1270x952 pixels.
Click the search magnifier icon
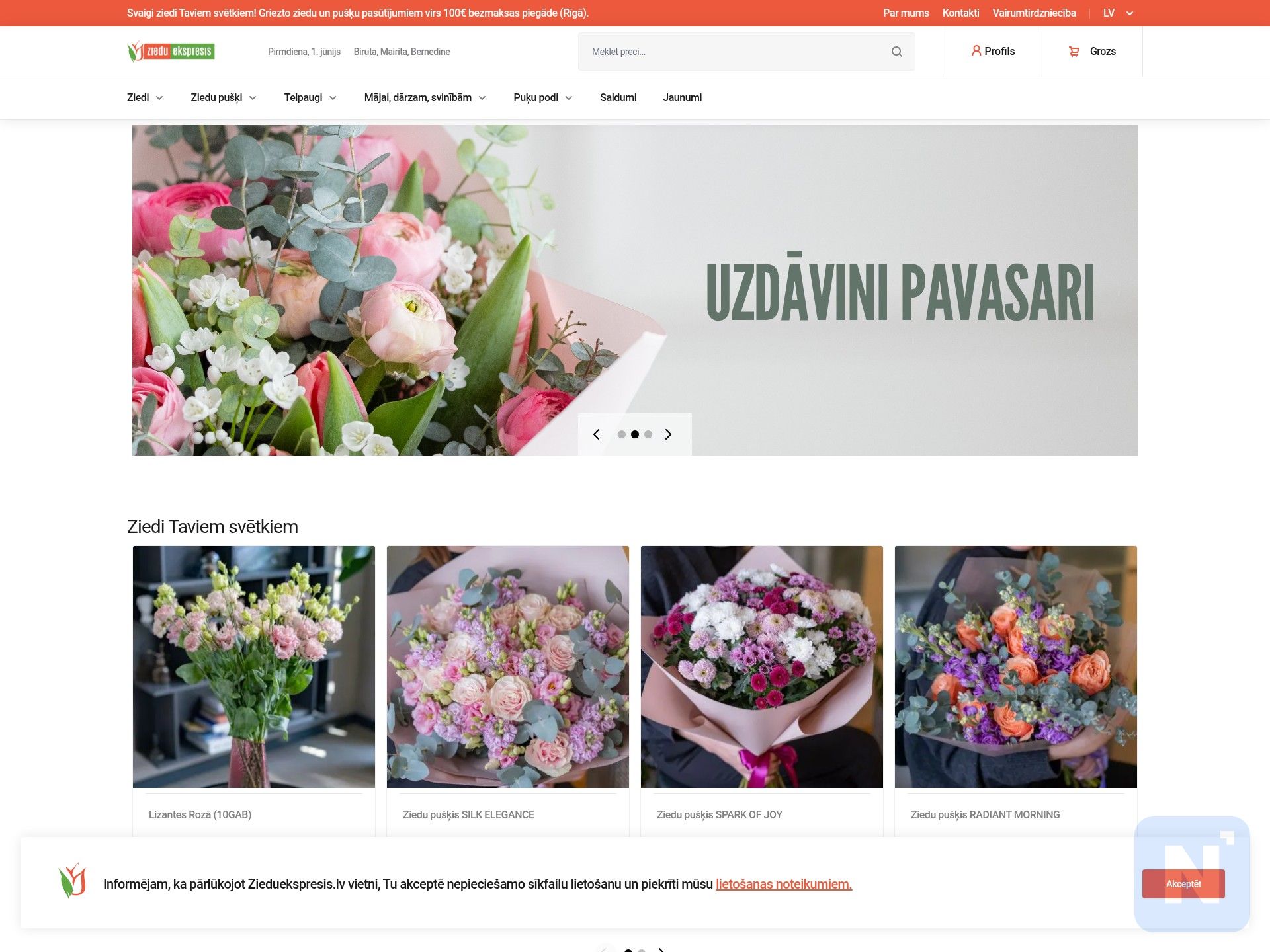click(896, 52)
